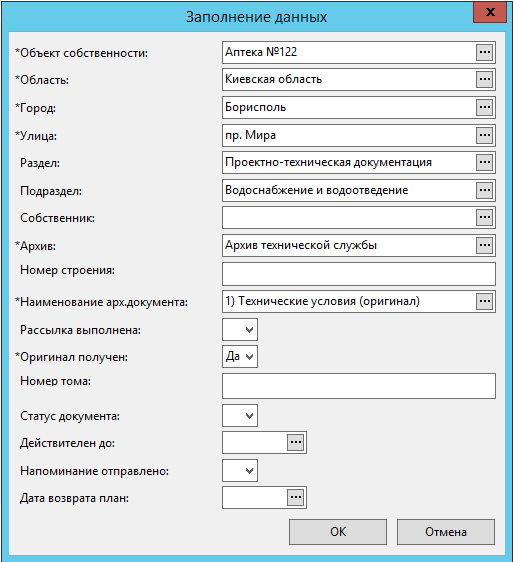This screenshot has height=562, width=513.
Task: Close the Заполнение данных dialog
Action: point(490,12)
